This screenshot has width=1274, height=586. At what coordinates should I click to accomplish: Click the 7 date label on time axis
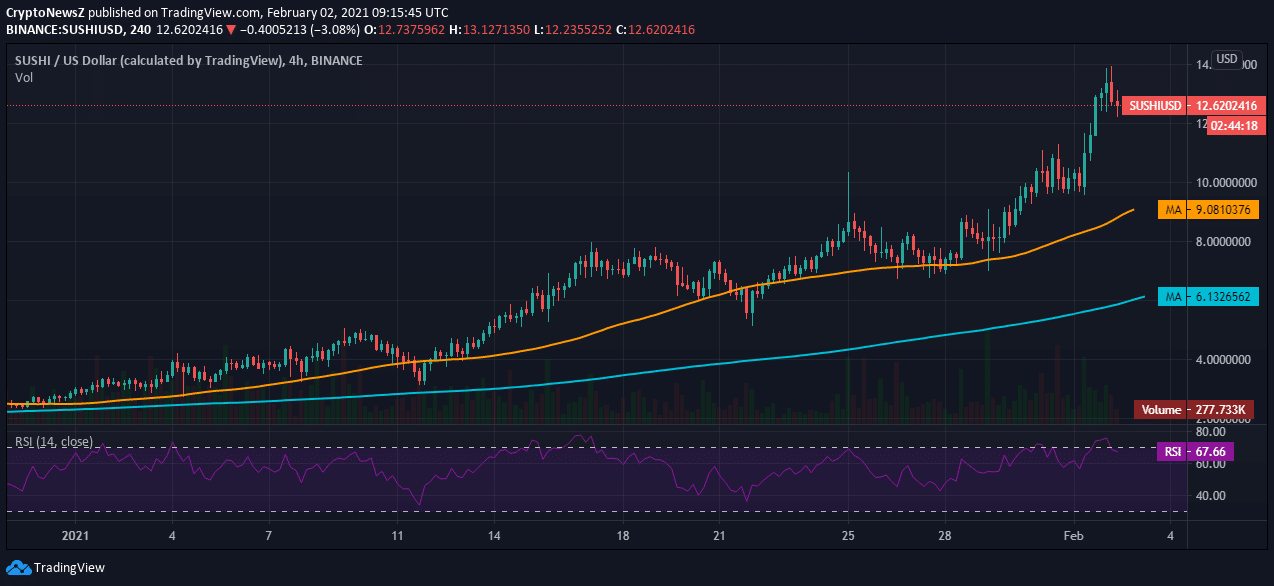[269, 535]
